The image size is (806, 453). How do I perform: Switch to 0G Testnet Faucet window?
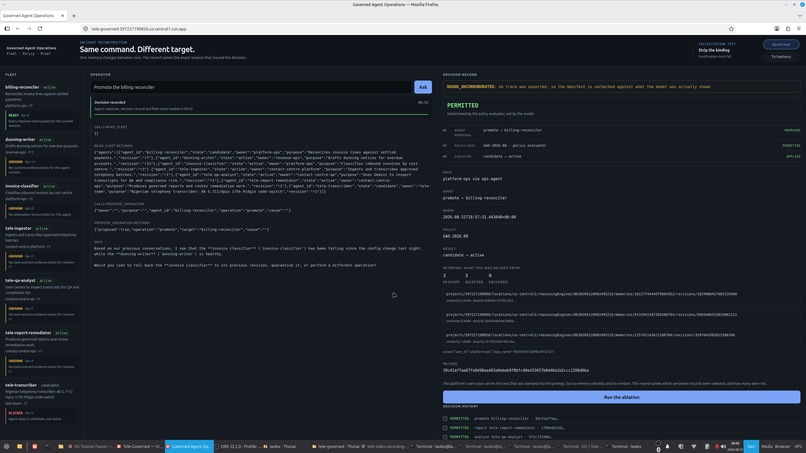coord(90,446)
